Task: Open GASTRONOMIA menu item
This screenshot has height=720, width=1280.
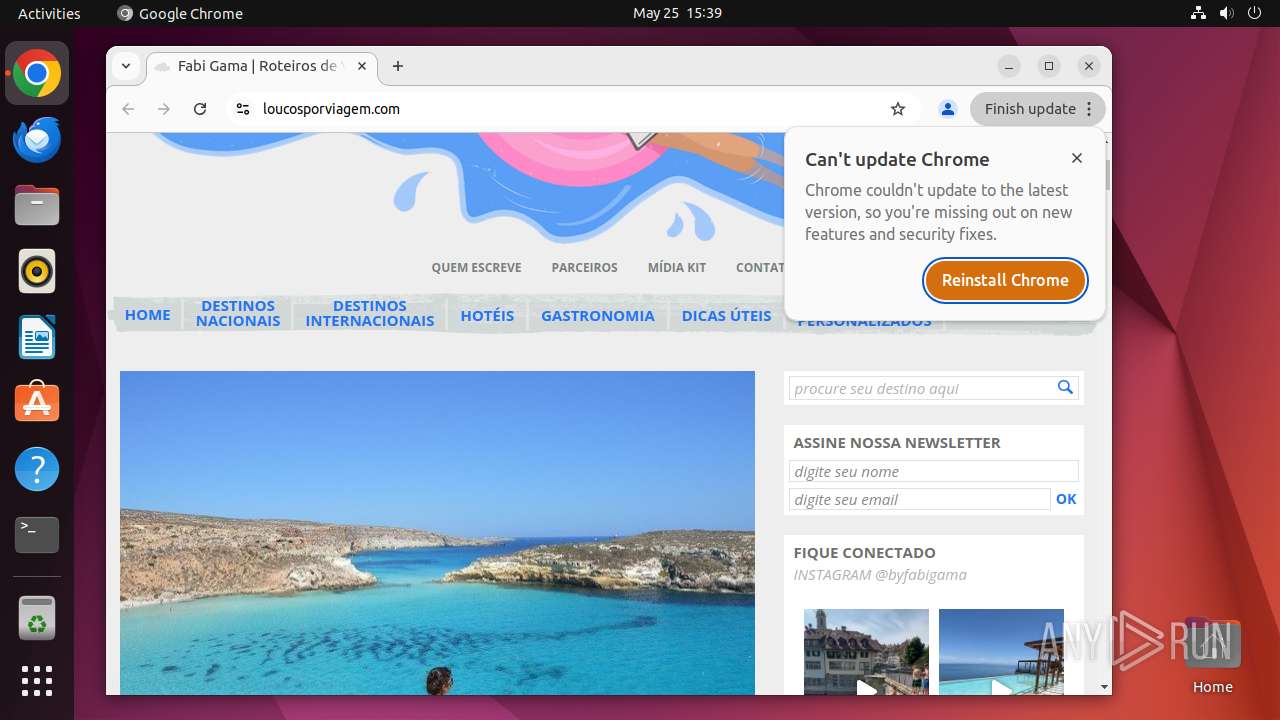Action: pyautogui.click(x=598, y=315)
